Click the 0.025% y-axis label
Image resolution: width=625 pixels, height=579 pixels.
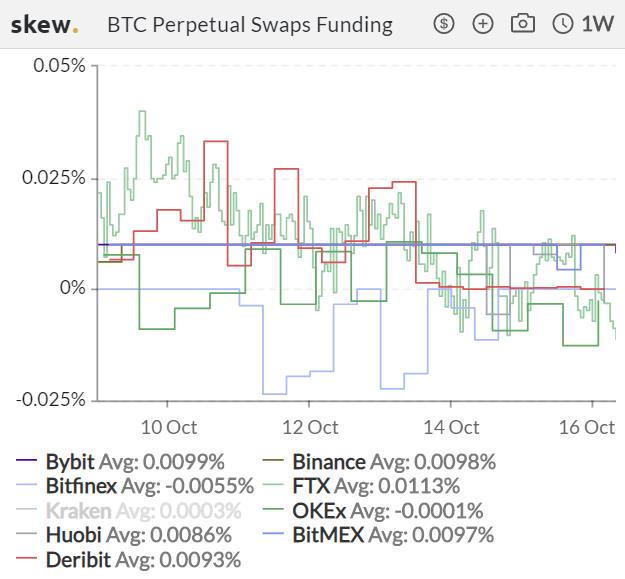pos(54,178)
